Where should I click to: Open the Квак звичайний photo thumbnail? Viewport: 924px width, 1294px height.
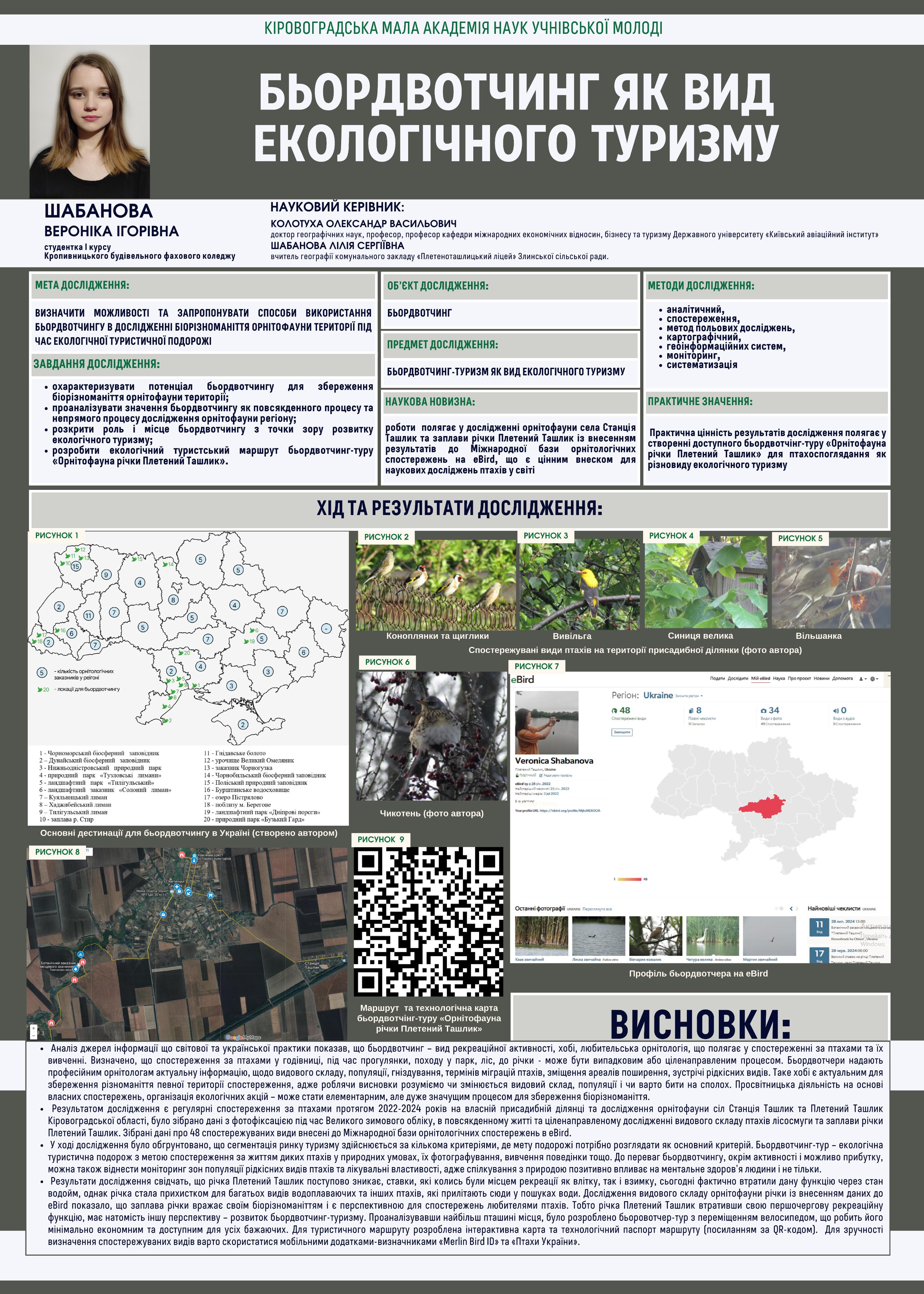click(x=542, y=936)
